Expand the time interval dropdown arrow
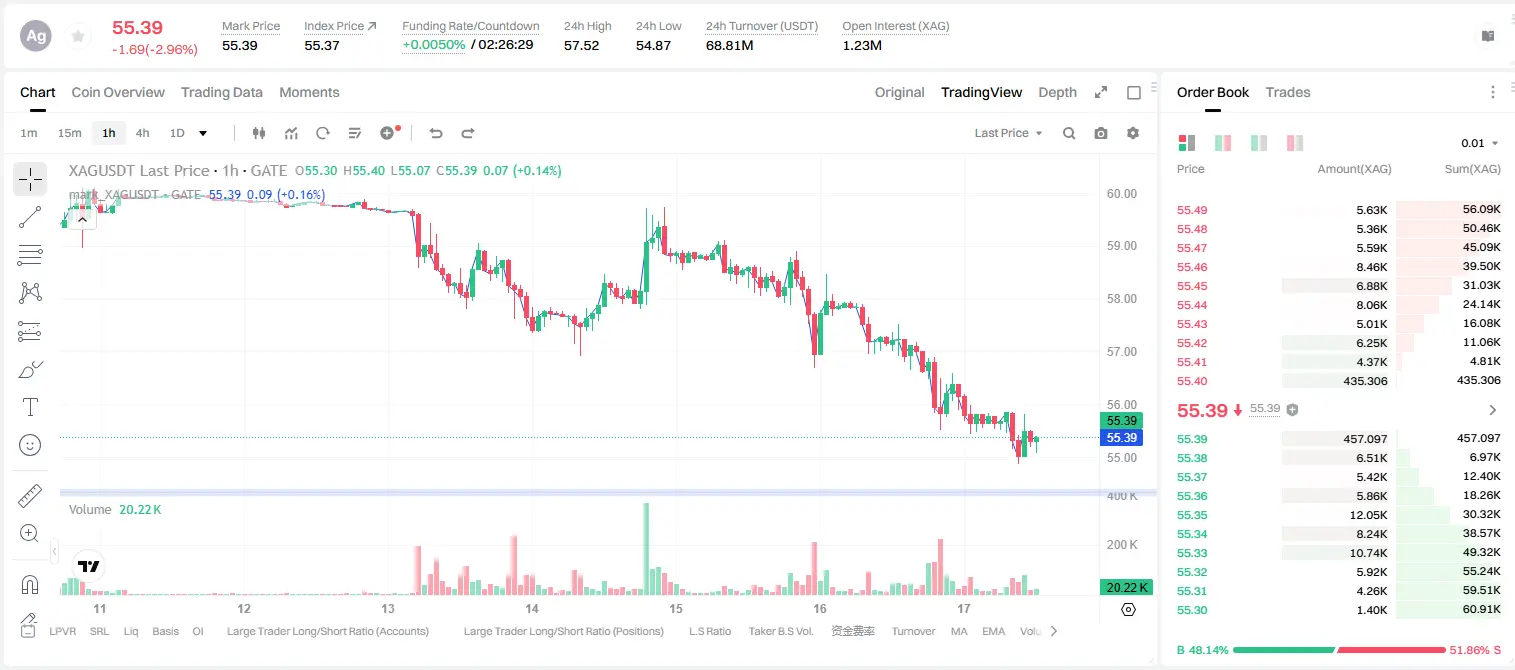The image size is (1515, 670). [203, 133]
